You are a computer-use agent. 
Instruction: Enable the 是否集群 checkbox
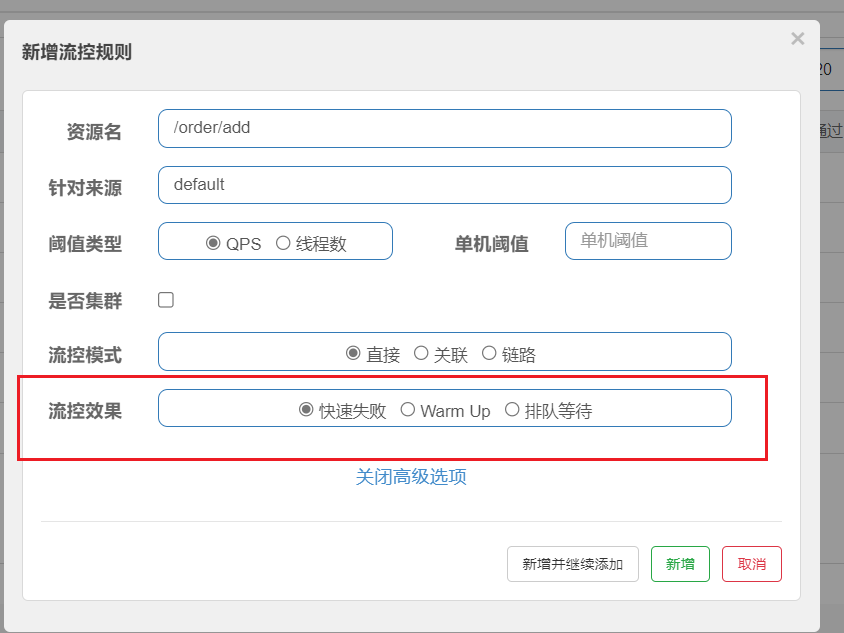[166, 300]
